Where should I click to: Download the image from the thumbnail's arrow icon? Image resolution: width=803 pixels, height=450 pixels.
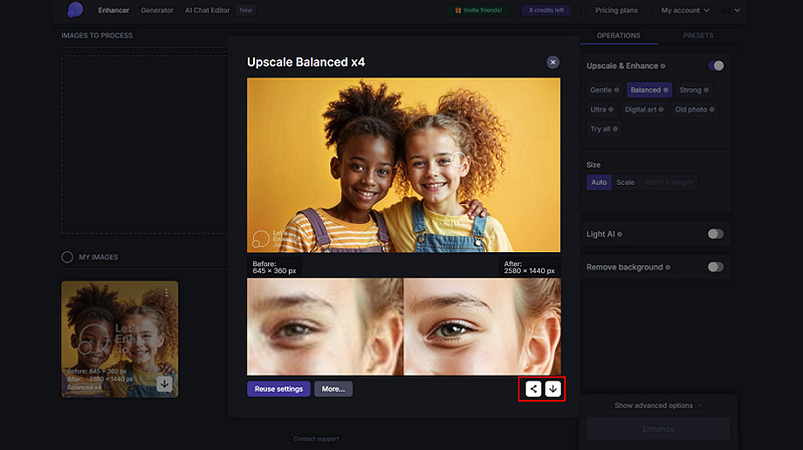(164, 383)
